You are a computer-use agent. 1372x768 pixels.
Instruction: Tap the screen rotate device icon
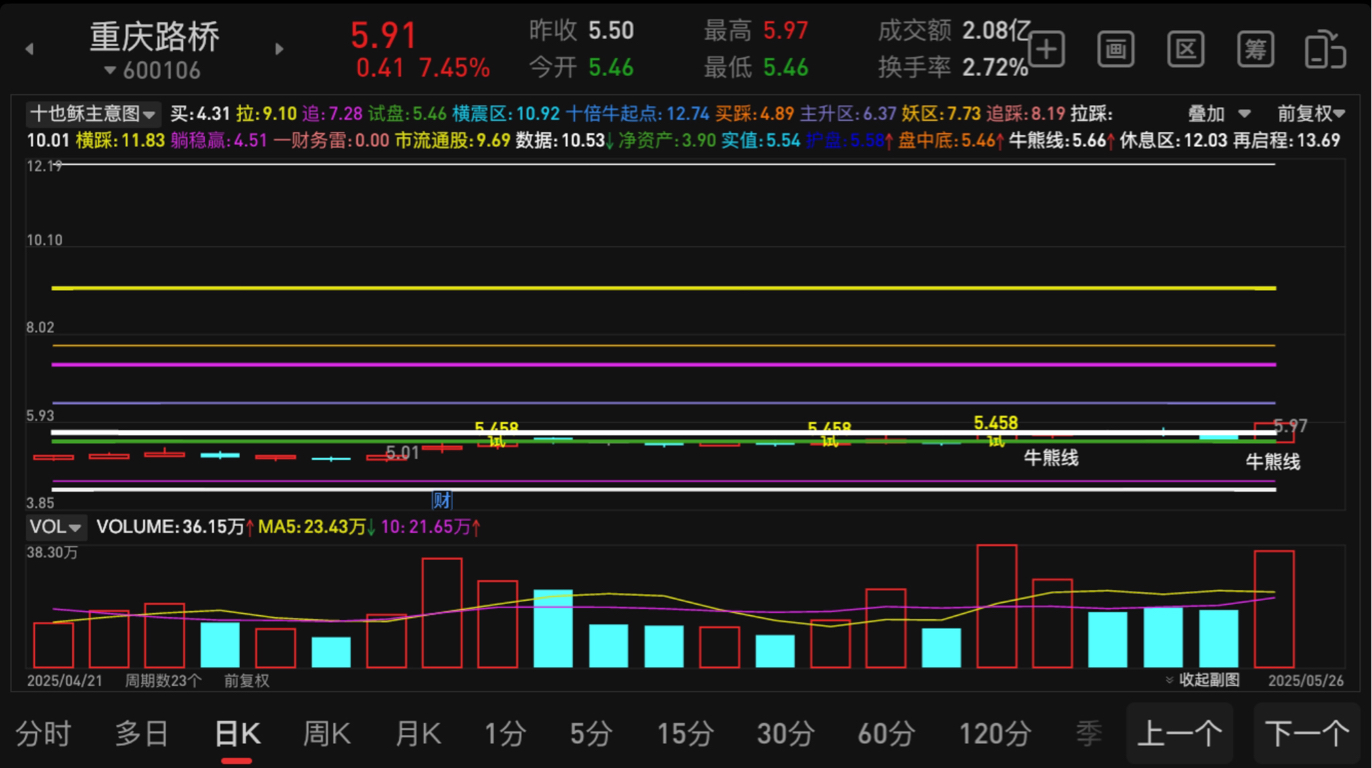tap(1325, 49)
